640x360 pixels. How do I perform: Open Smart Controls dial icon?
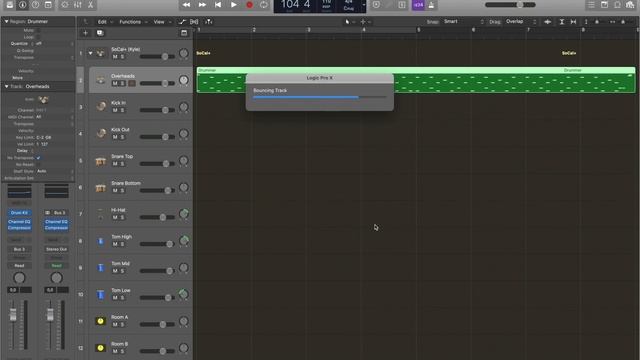click(65, 4)
